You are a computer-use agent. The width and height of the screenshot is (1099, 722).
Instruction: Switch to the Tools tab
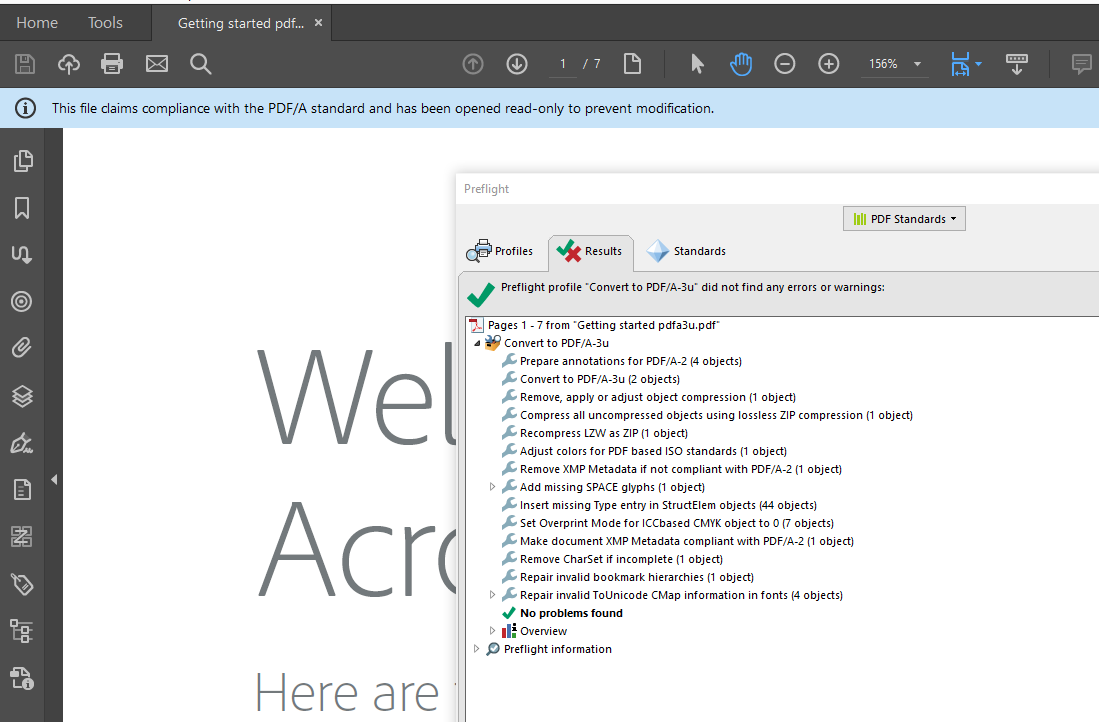(x=105, y=23)
